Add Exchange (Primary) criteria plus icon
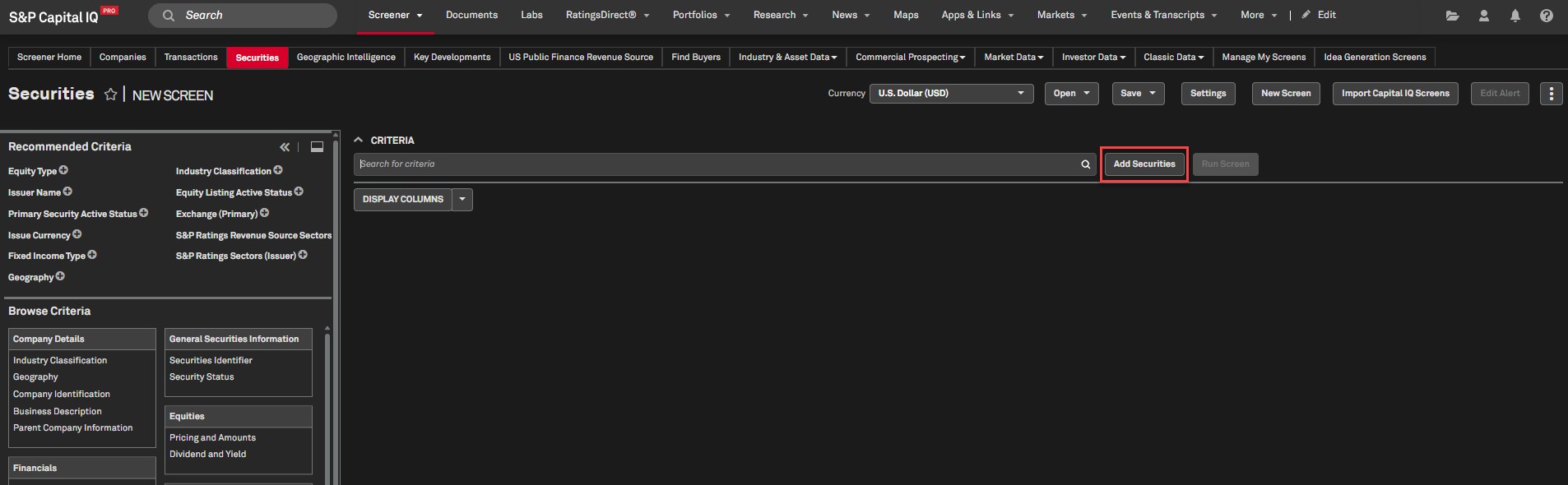 [x=265, y=213]
